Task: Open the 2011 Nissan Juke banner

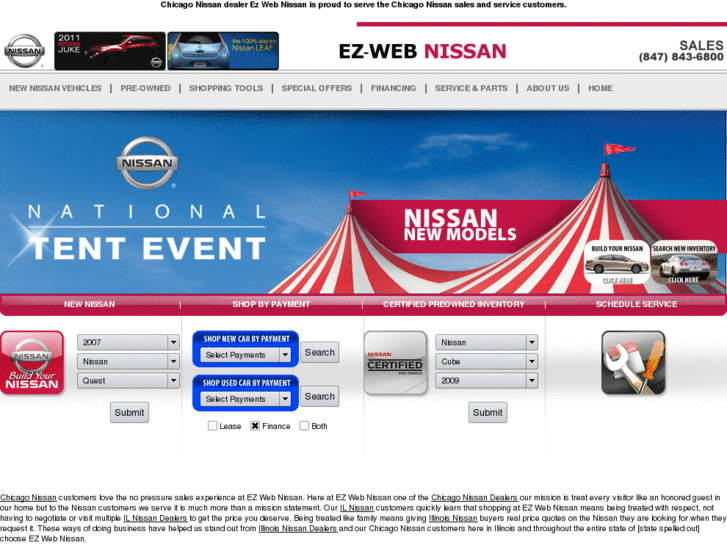Action: point(110,51)
